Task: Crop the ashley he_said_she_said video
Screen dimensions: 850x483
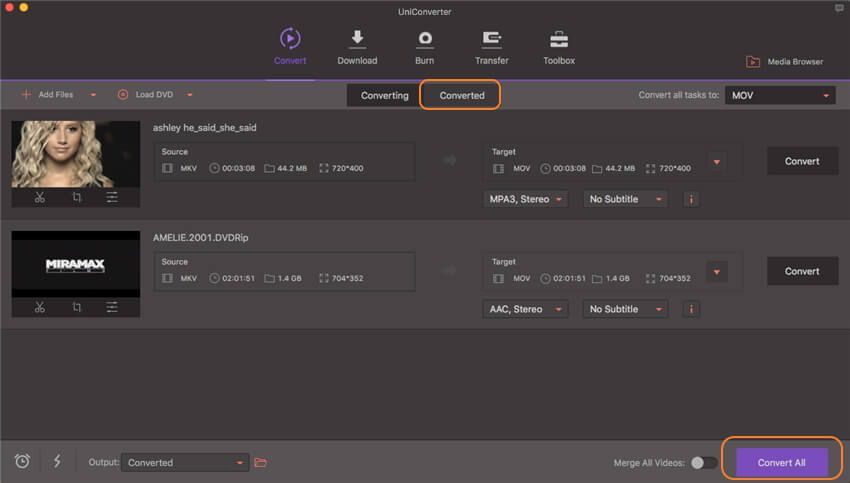Action: point(76,198)
